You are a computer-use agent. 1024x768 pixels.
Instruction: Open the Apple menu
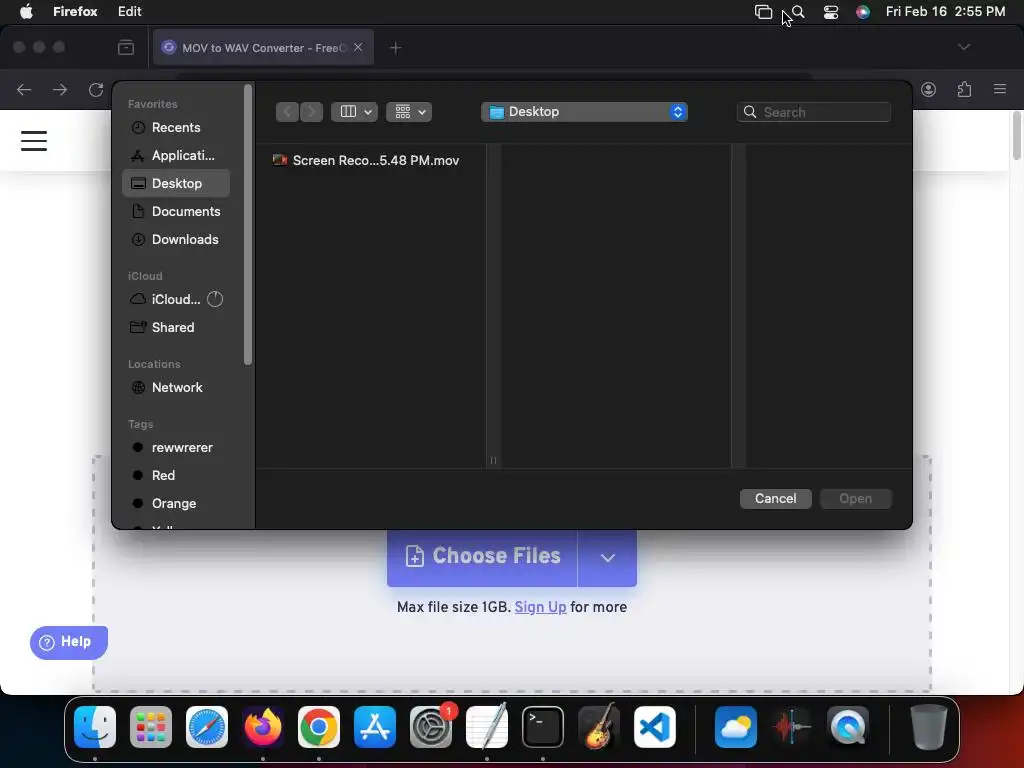[26, 12]
